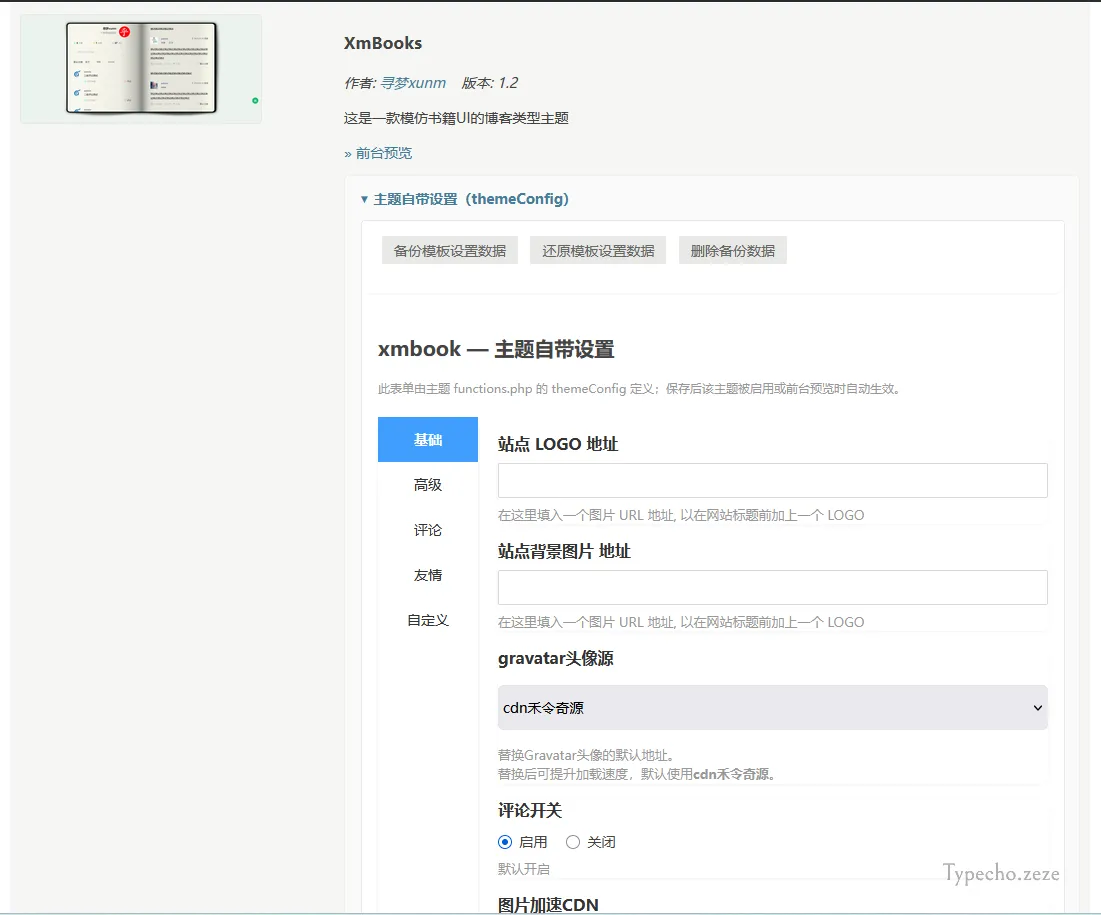
Task: Open the 评论 settings tab
Action: (428, 530)
